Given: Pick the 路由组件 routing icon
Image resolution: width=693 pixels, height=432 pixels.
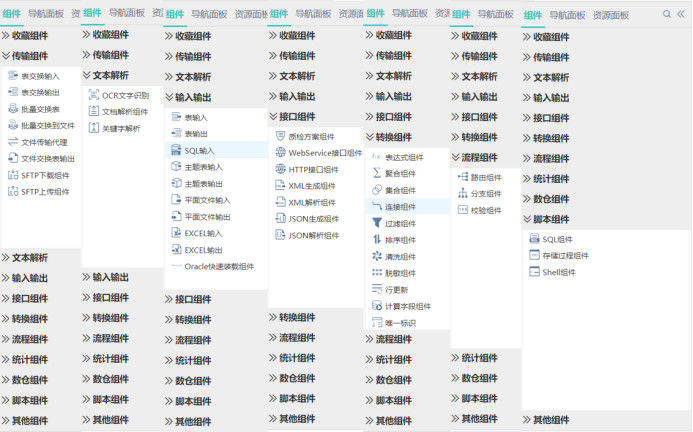Looking at the screenshot, I should click(463, 177).
